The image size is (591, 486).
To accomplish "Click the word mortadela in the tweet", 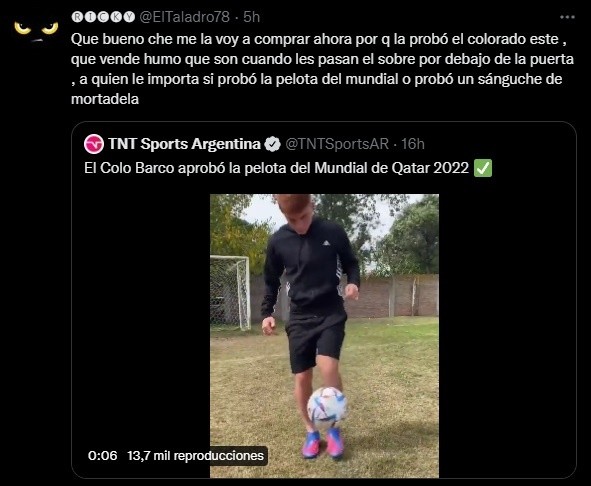I will [x=105, y=99].
